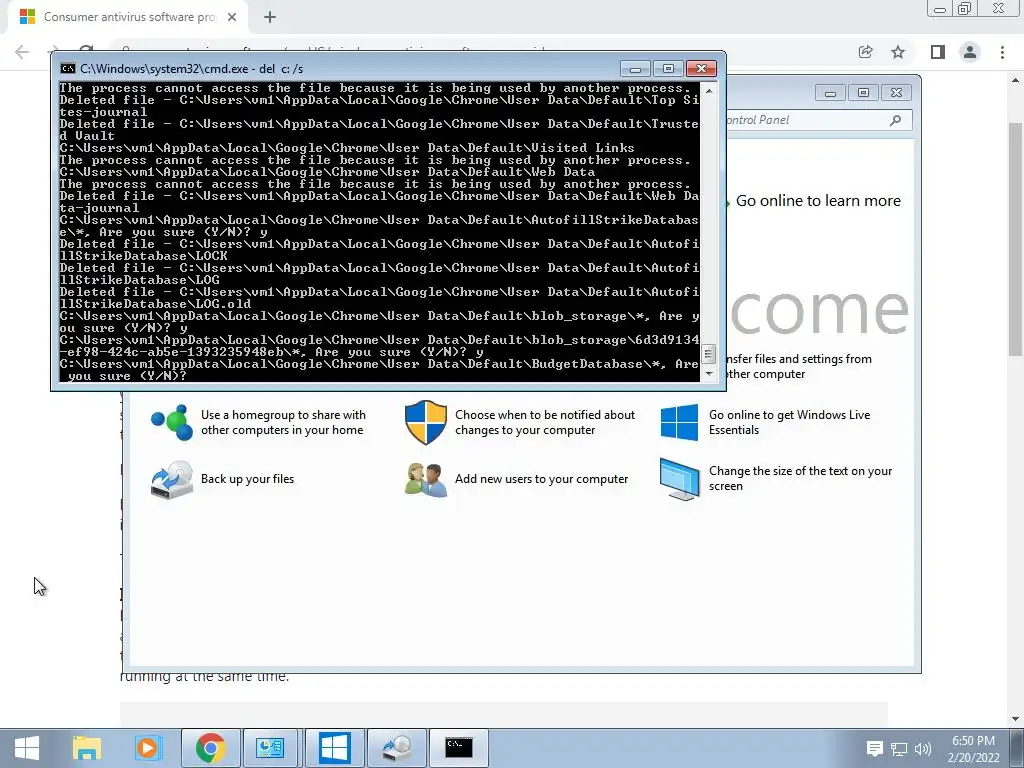Viewport: 1024px width, 768px height.
Task: Open the volume speaker tray icon
Action: pos(922,749)
